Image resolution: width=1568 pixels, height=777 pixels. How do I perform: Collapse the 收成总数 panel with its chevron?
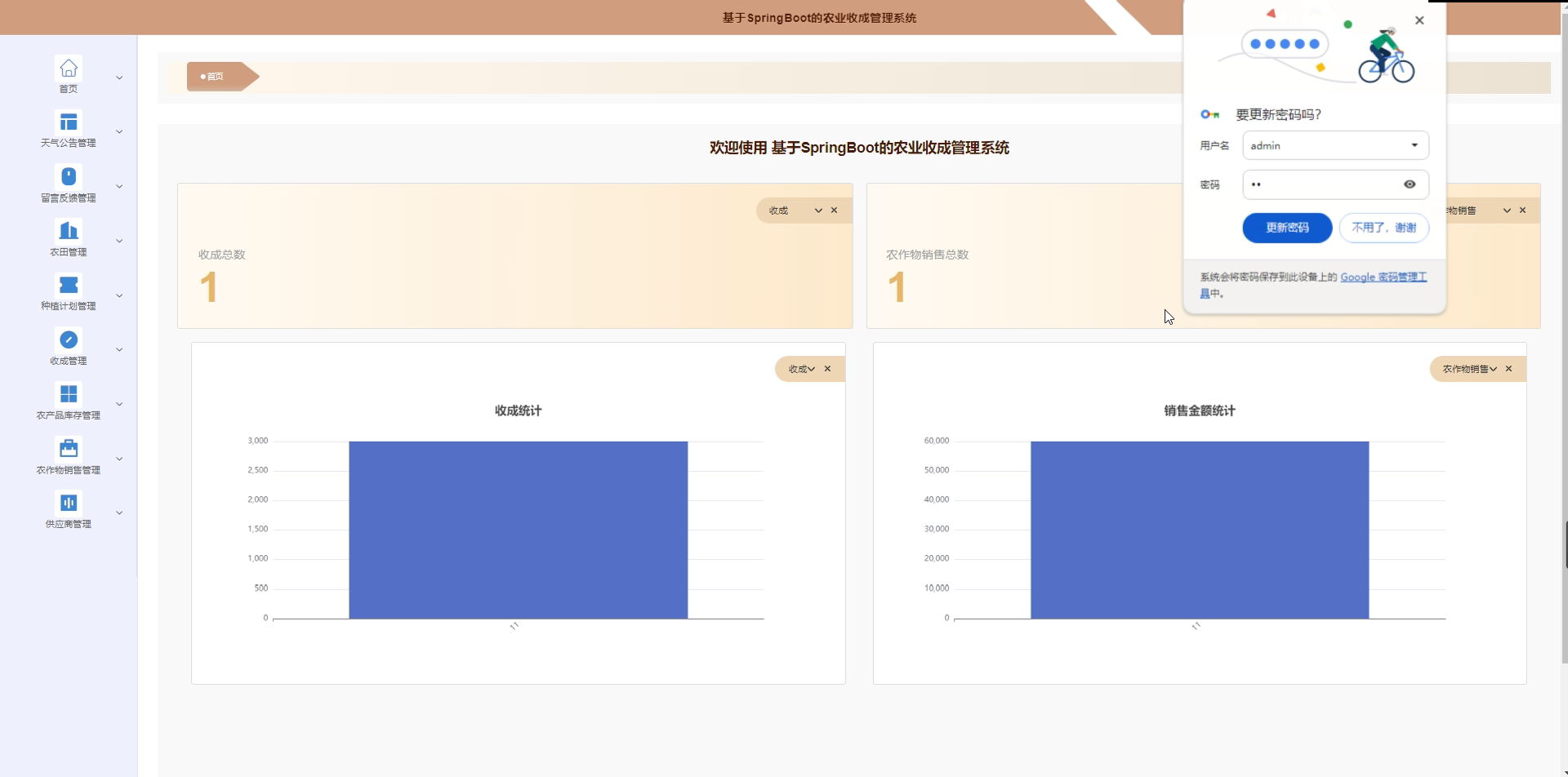(817, 210)
